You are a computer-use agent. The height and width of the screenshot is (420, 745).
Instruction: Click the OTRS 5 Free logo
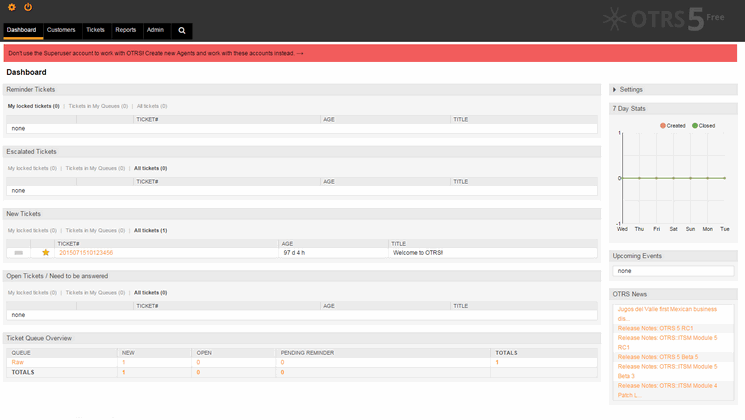pyautogui.click(x=664, y=19)
